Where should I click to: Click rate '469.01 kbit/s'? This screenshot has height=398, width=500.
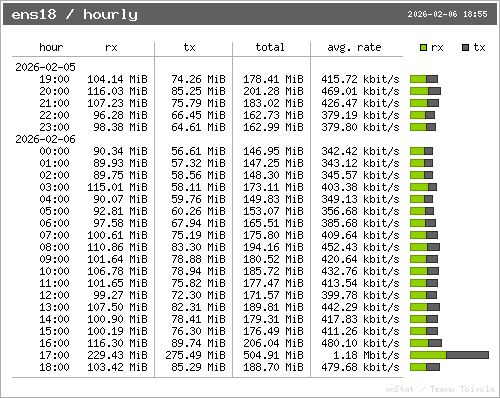pyautogui.click(x=360, y=91)
